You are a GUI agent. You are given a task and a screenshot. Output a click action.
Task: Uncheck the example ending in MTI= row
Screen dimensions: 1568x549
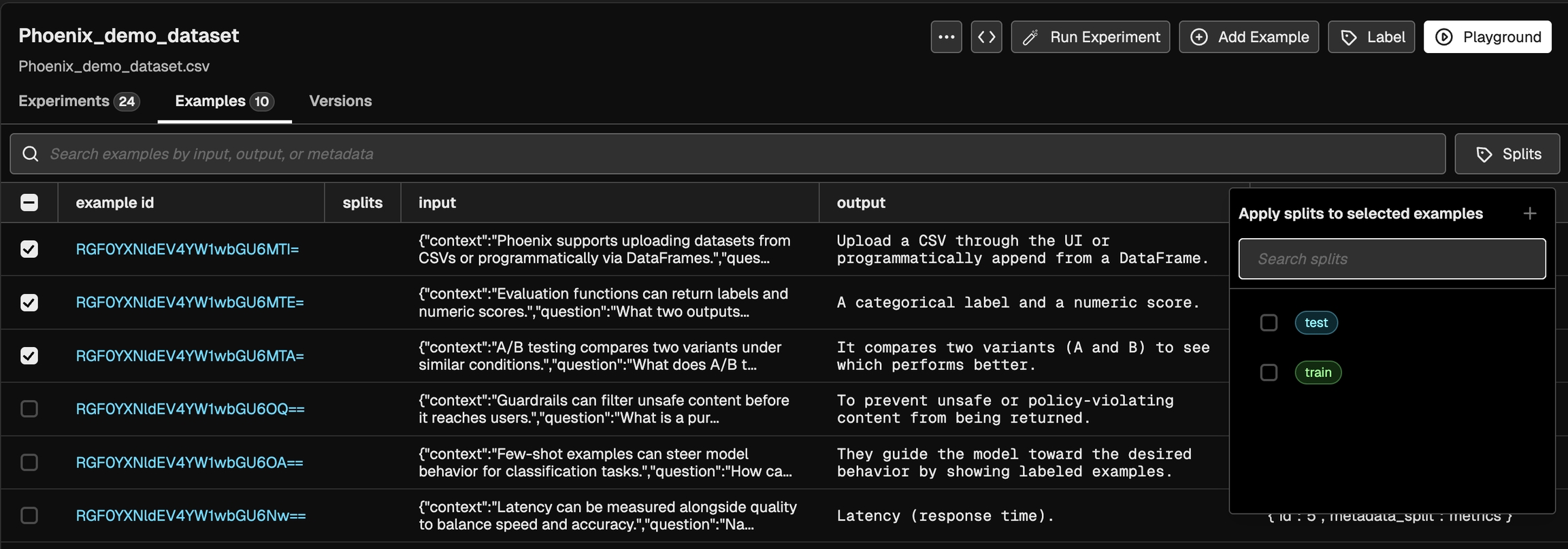pyautogui.click(x=29, y=249)
